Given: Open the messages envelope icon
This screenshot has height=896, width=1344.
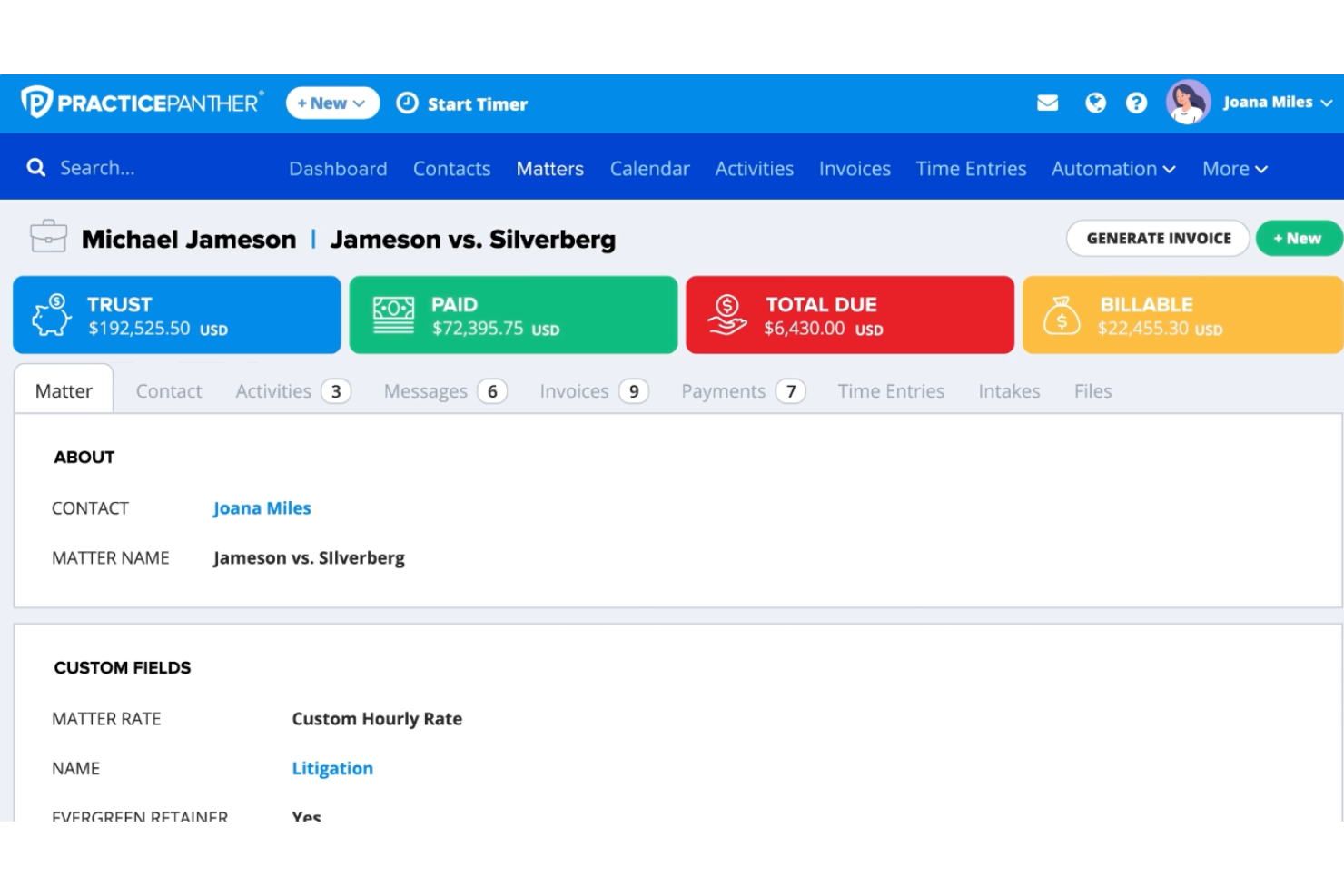Looking at the screenshot, I should coord(1047,103).
